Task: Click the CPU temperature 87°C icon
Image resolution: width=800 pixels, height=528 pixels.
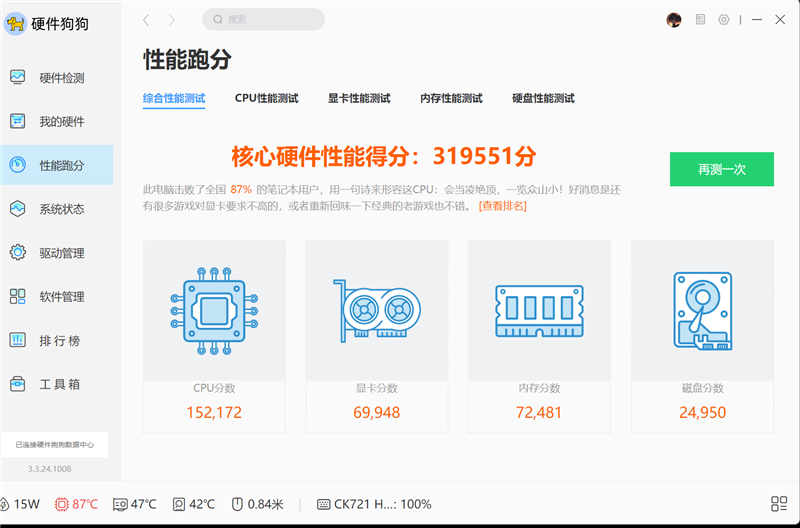Action: point(61,505)
